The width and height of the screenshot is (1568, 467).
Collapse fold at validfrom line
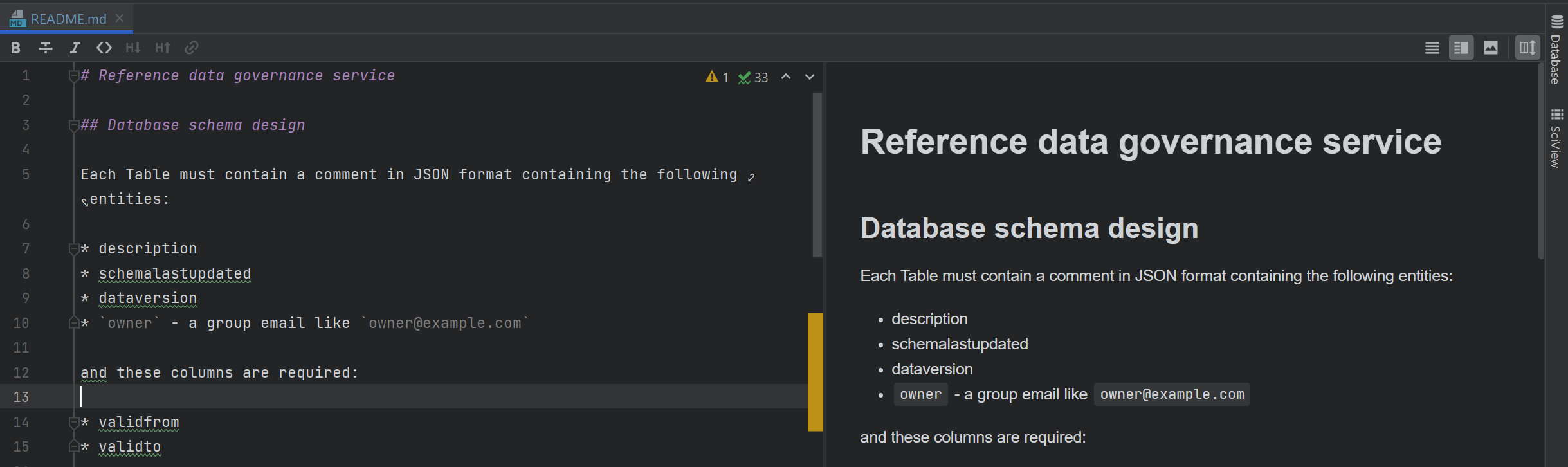pos(73,423)
